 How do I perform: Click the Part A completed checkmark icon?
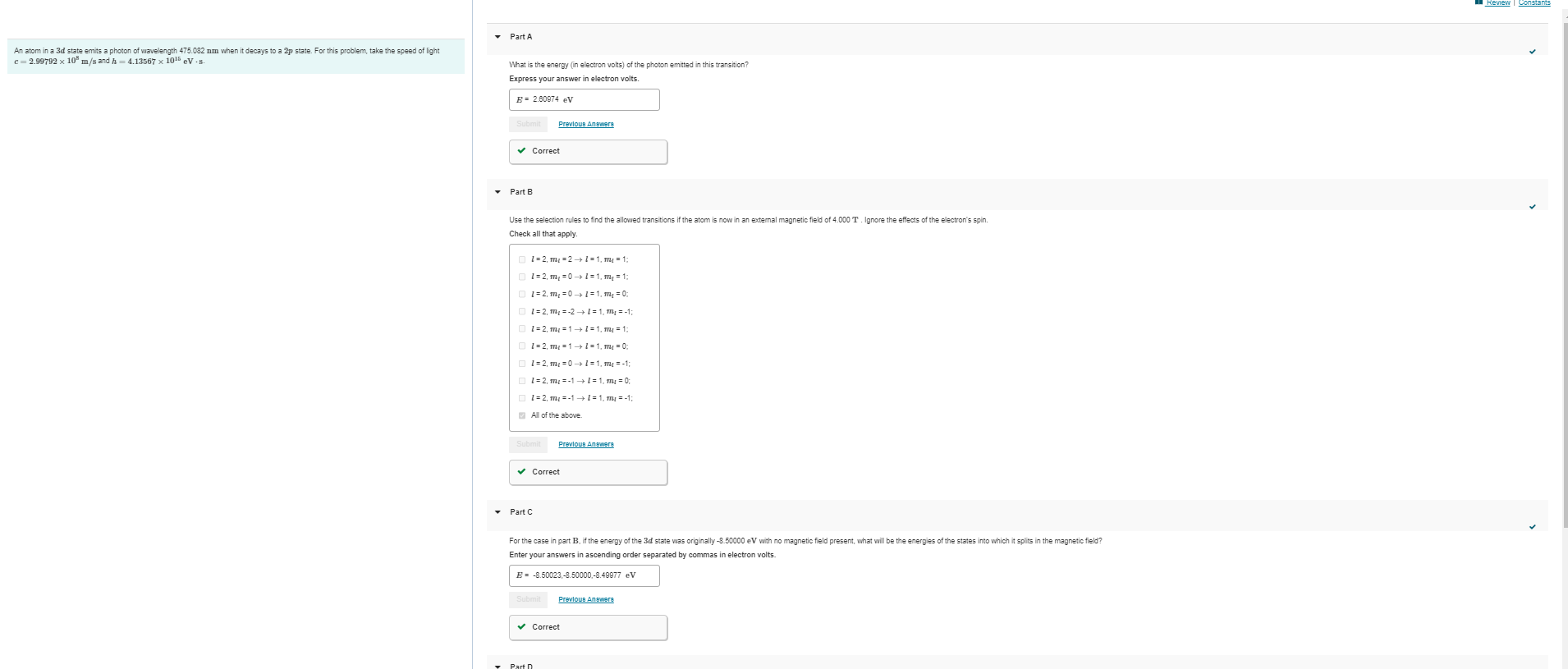(1532, 52)
